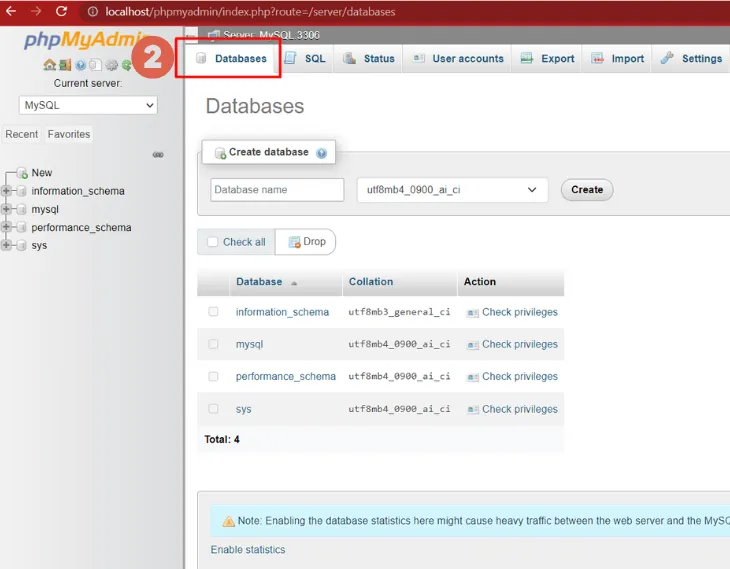Open the MySQL documentation pages icon
Screen dimensions: 730x569
95,65
